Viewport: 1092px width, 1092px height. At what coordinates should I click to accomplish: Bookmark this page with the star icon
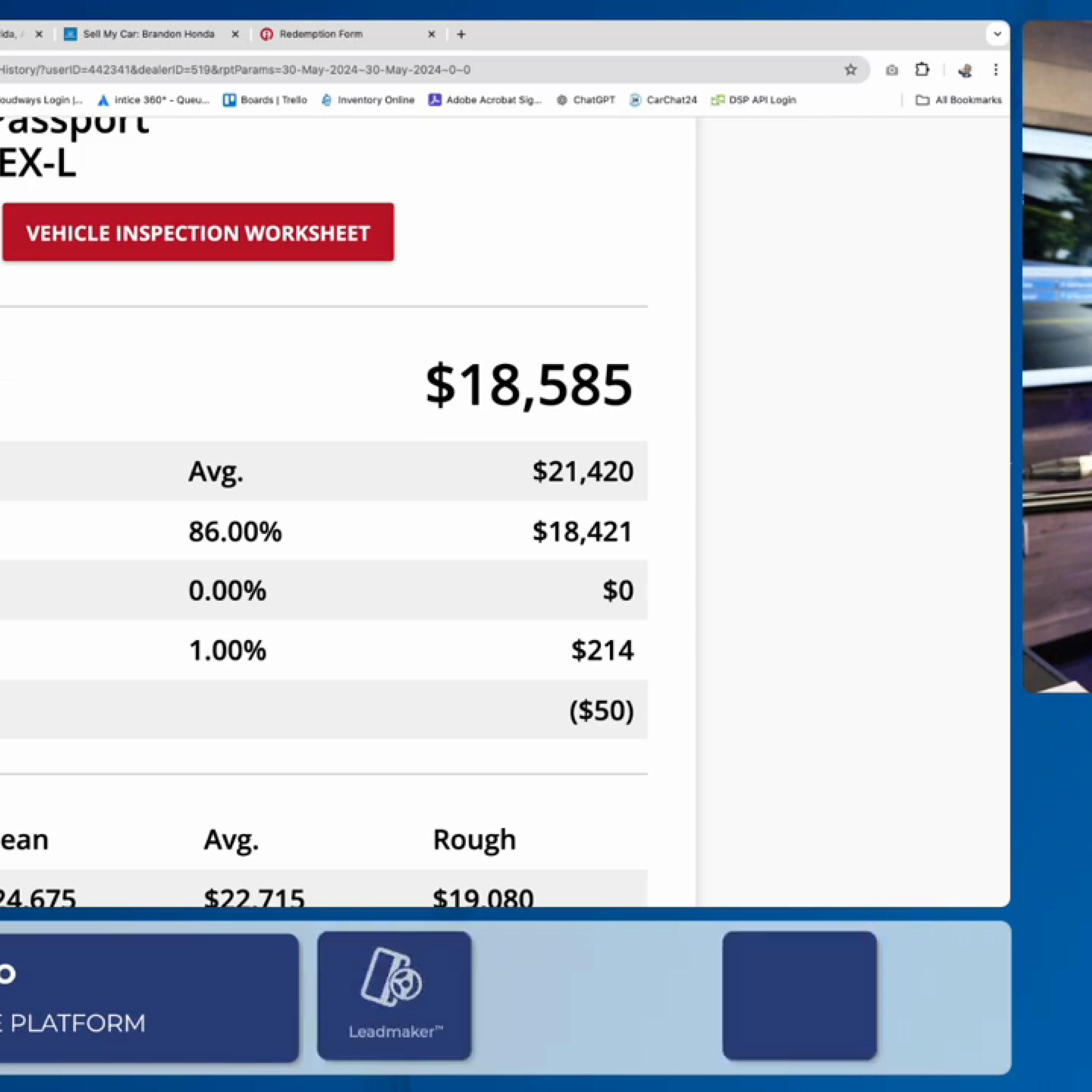coord(850,70)
